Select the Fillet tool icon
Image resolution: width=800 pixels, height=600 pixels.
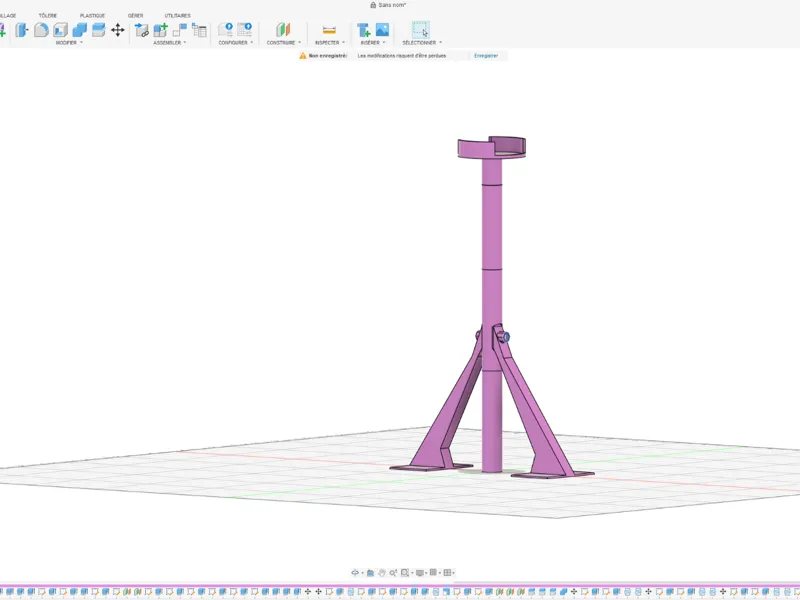[41, 30]
